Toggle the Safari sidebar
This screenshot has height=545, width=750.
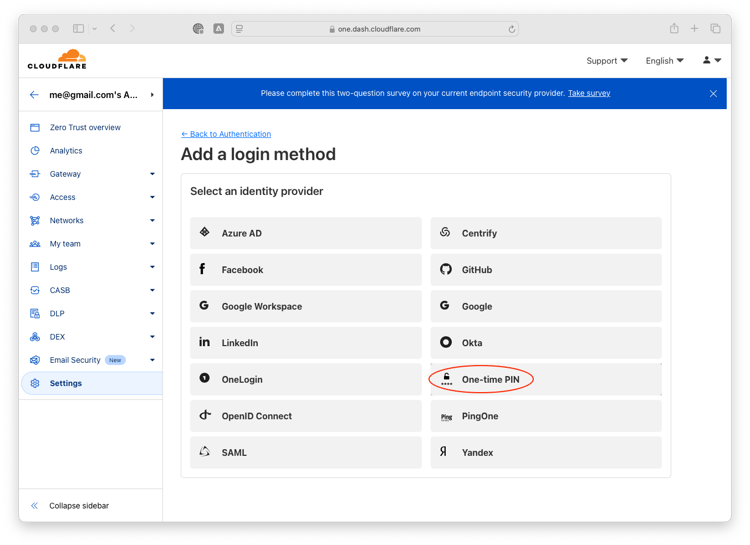click(x=78, y=29)
